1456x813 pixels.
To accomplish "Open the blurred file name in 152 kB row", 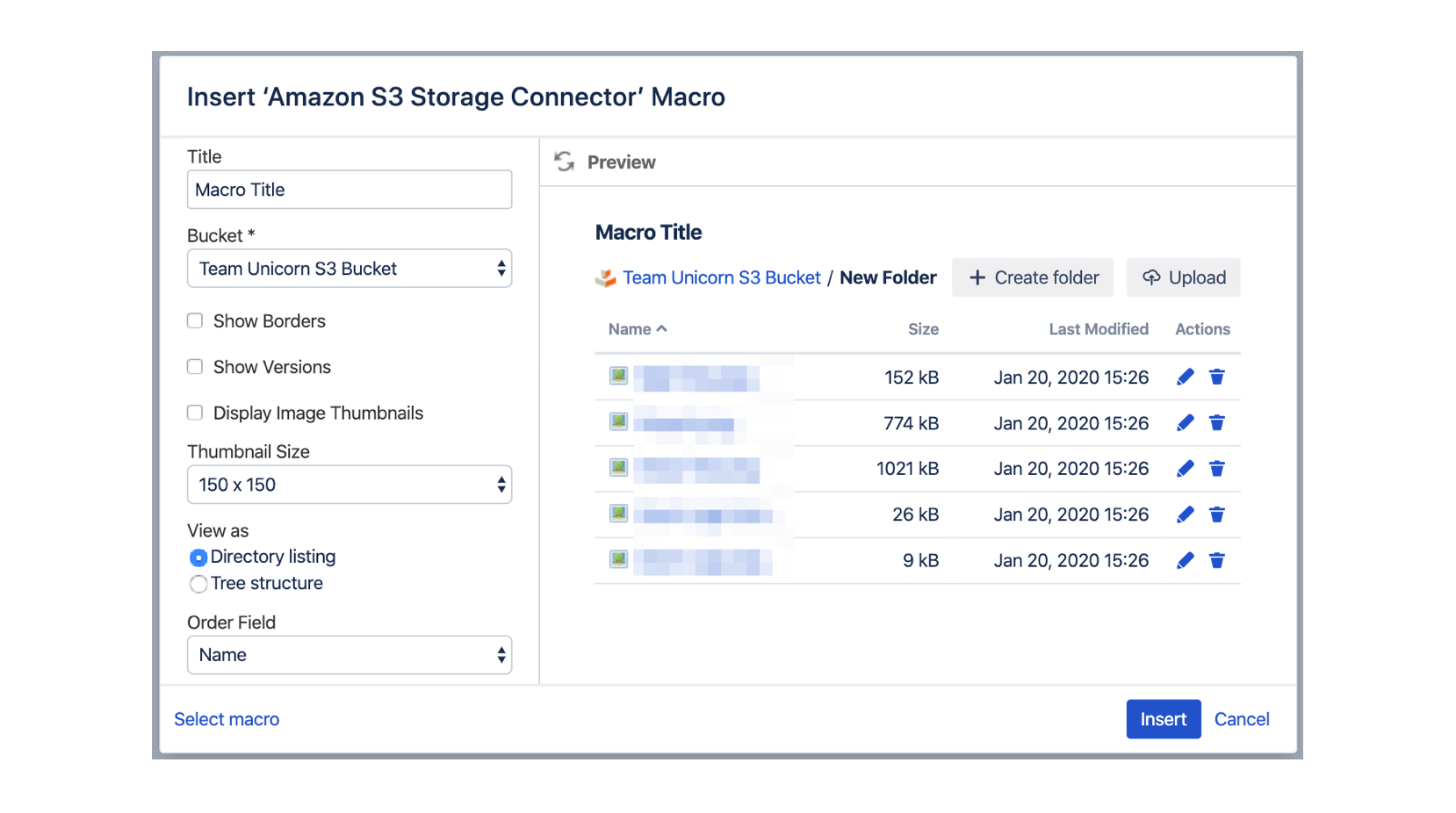I will [696, 378].
